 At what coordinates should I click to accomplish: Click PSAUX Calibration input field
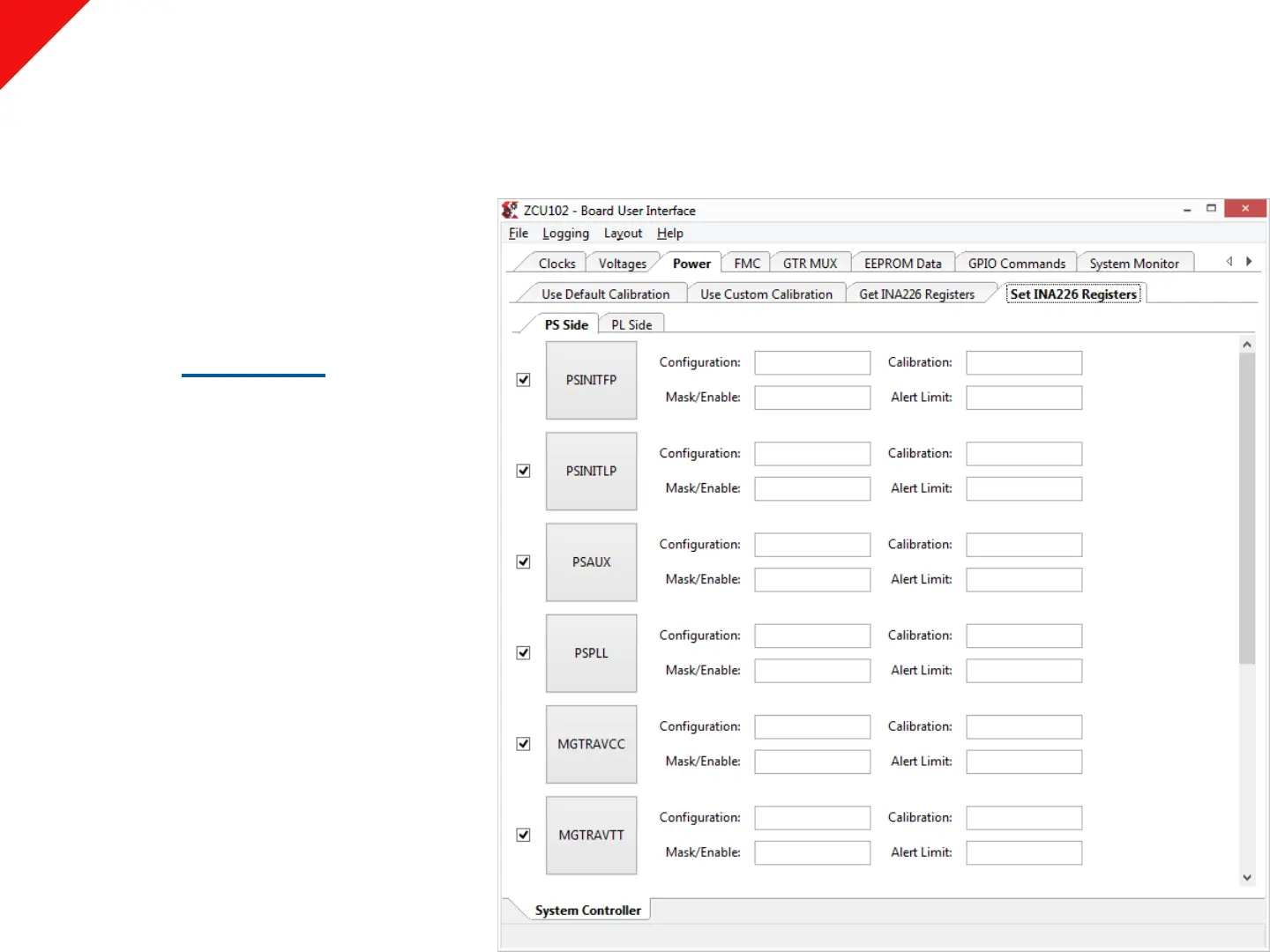coord(1024,545)
